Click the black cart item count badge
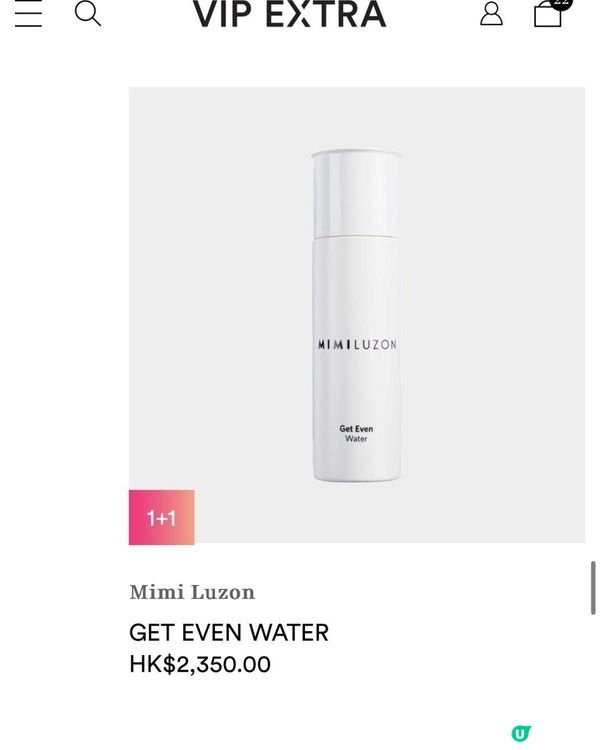 coord(561,4)
